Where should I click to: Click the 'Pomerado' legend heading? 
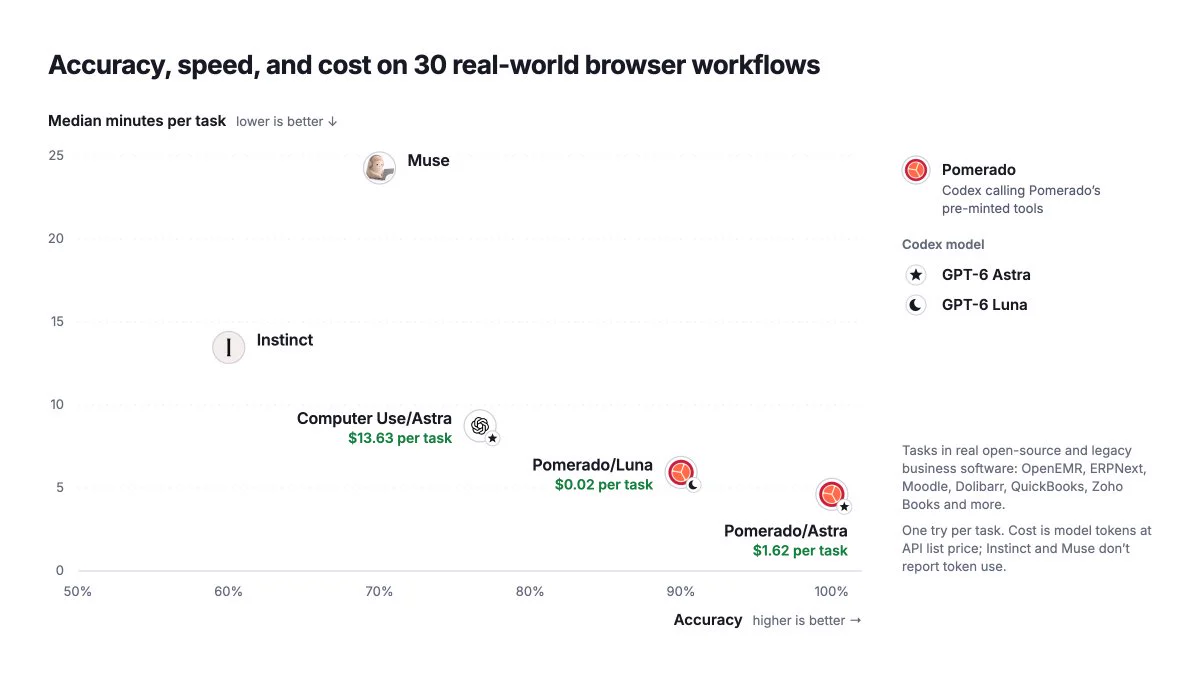tap(979, 170)
